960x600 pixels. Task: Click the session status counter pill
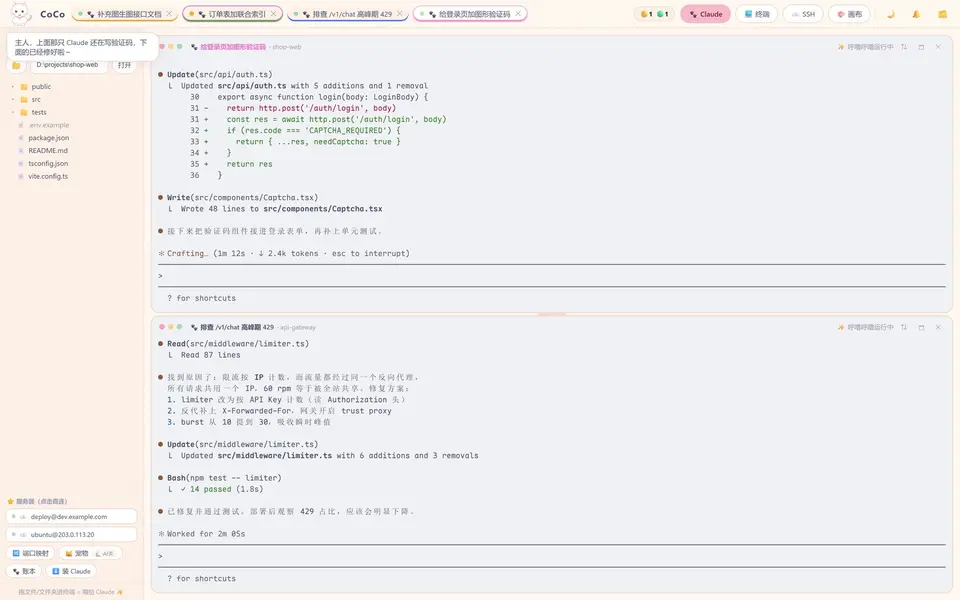pos(654,14)
